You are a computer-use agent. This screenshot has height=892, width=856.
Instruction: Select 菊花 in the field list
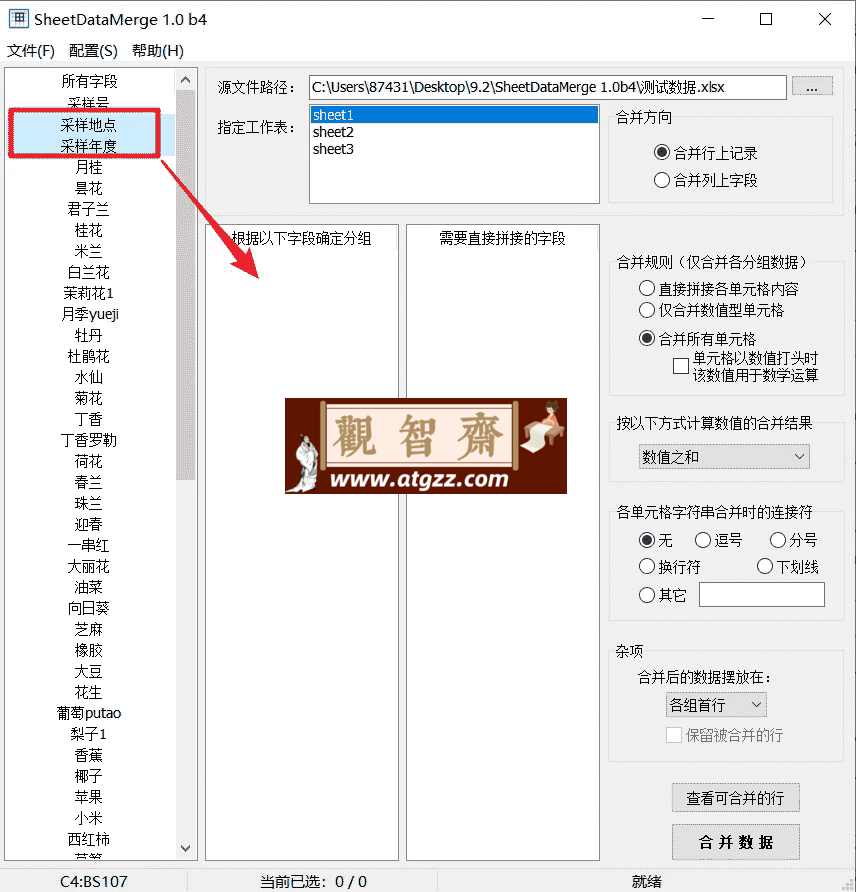click(89, 398)
